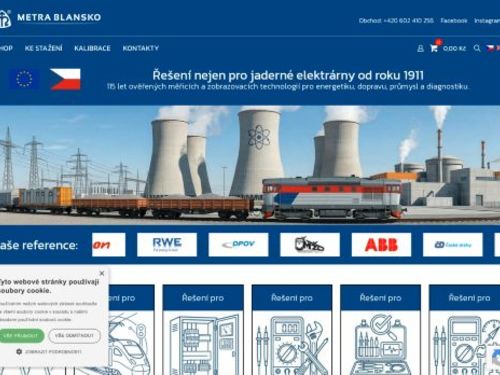Open the black locomotive reference logo

(310, 245)
